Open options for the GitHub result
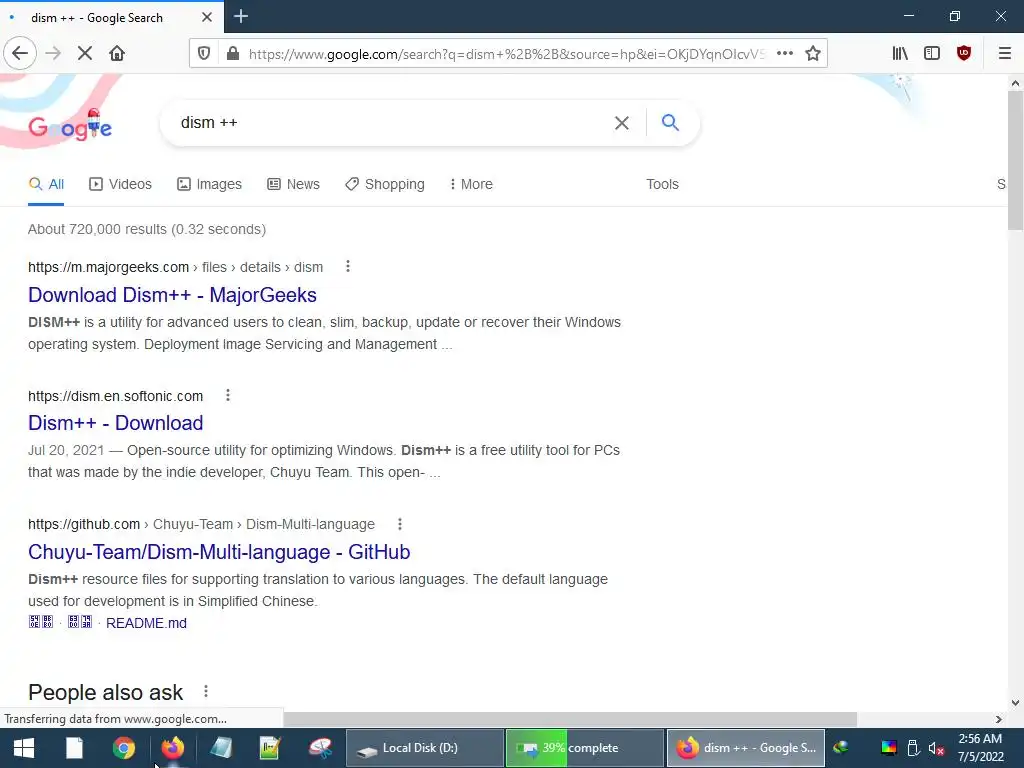This screenshot has height=768, width=1024. (x=400, y=524)
